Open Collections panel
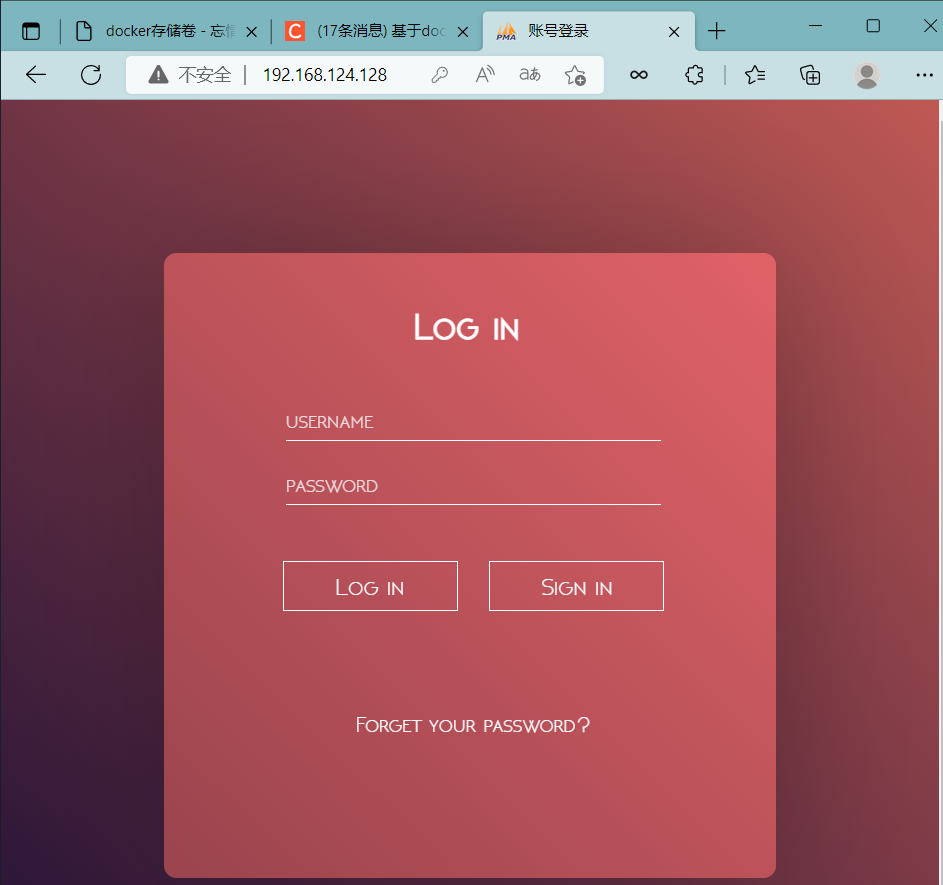The image size is (943, 885). [x=810, y=75]
